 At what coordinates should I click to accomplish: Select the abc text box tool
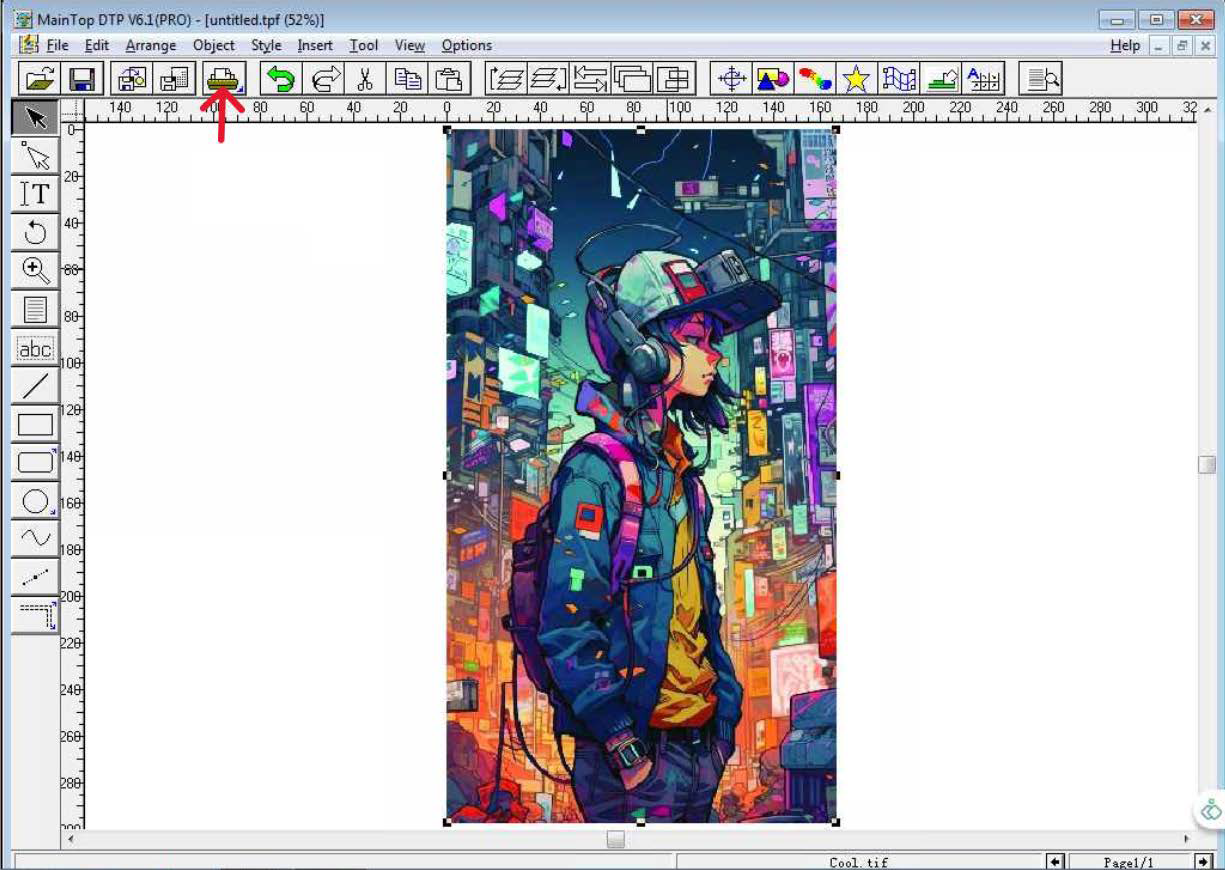(36, 348)
